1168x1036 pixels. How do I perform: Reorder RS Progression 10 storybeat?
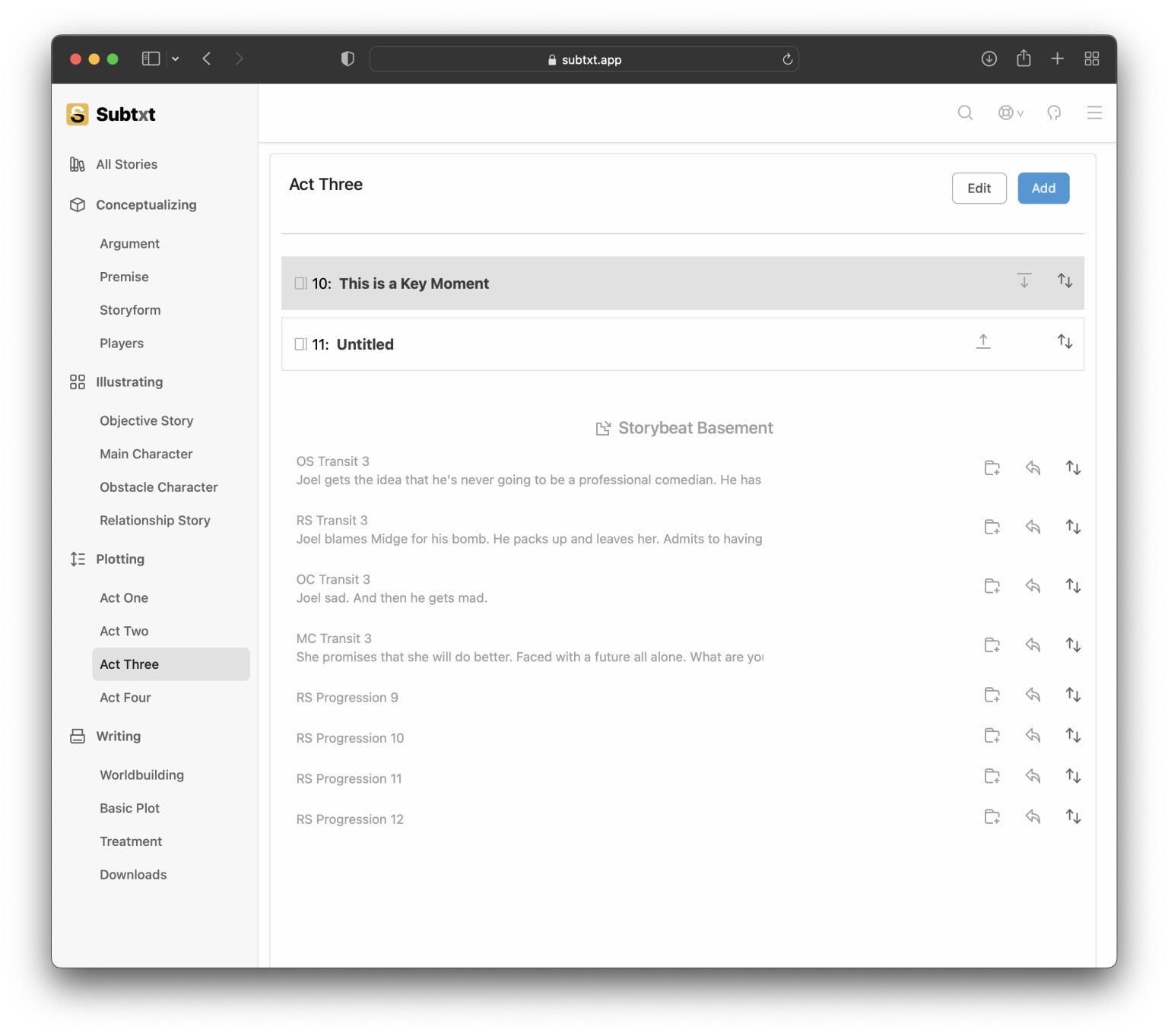point(1073,735)
